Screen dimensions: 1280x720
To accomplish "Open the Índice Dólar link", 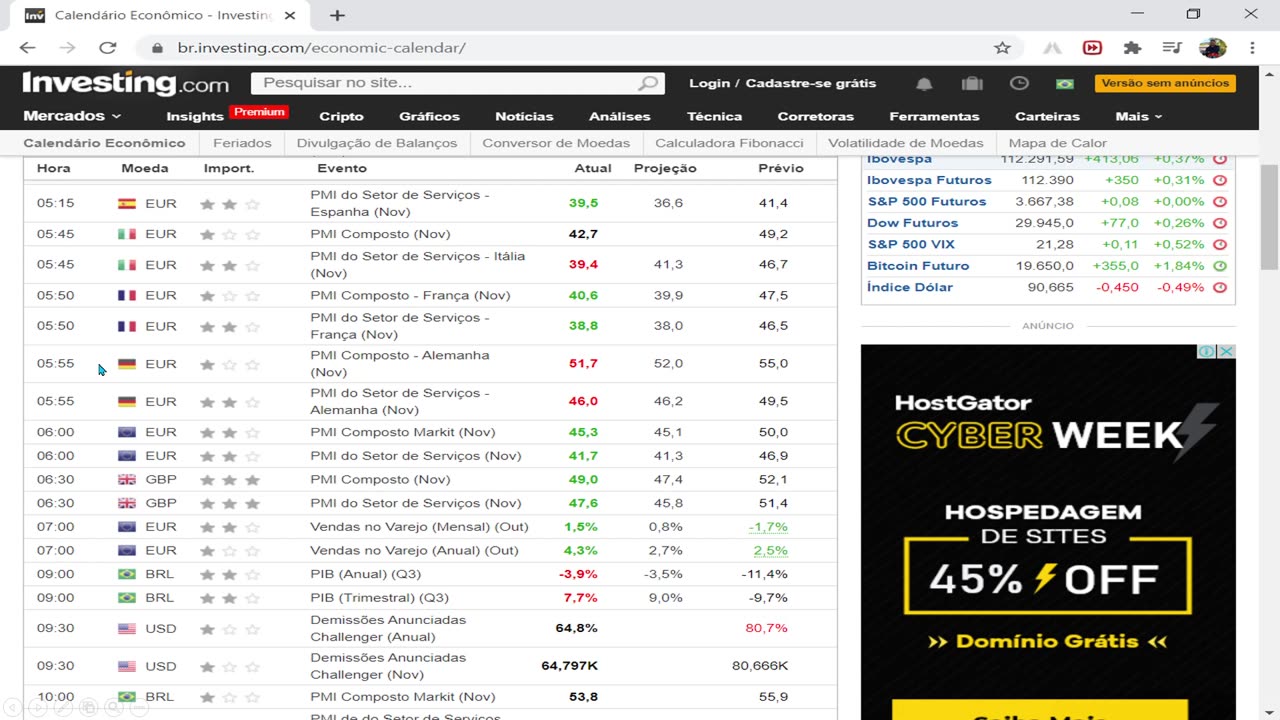I will tap(910, 287).
